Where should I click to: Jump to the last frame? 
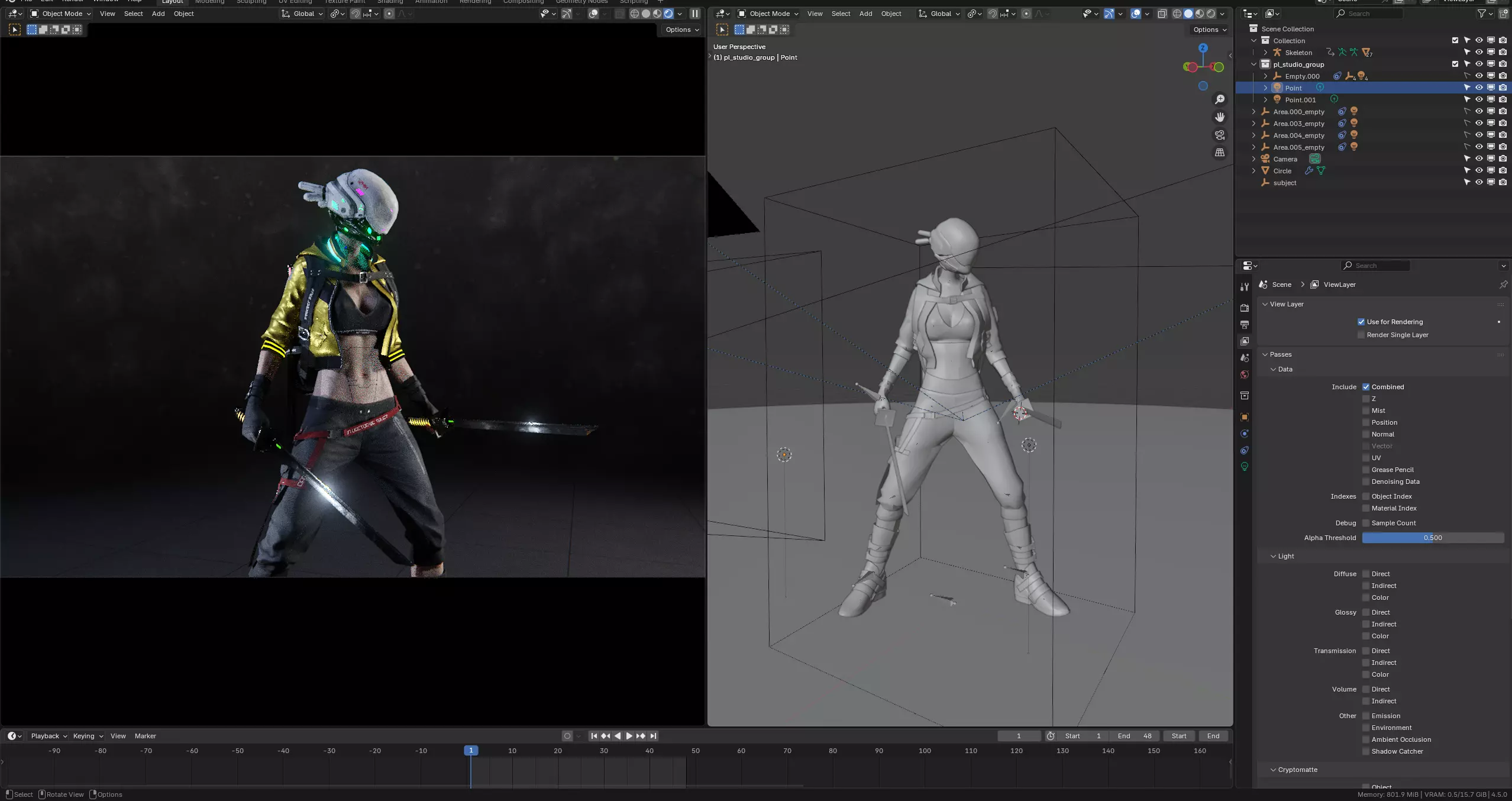point(653,736)
